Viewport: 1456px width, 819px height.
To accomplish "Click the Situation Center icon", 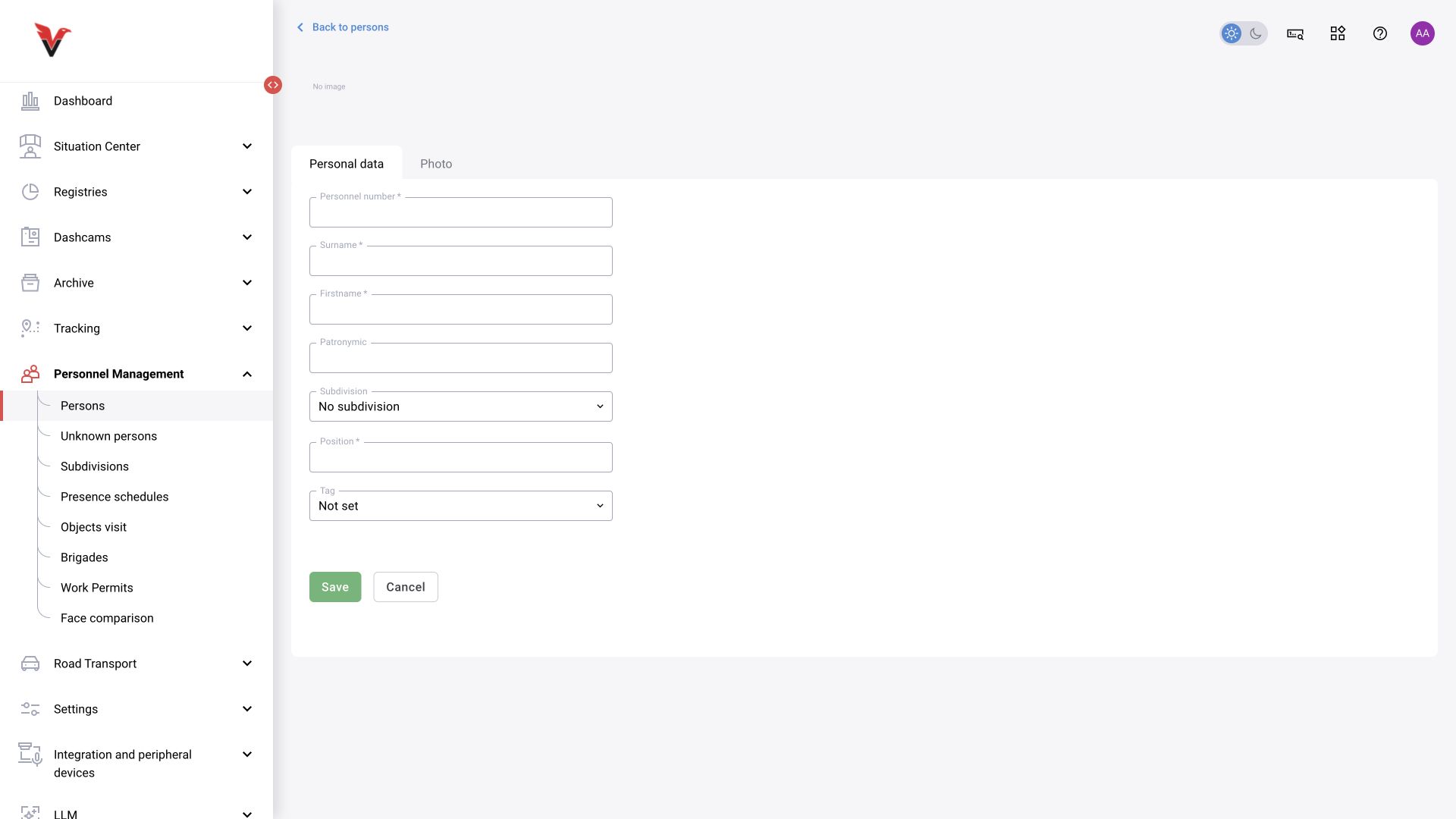I will point(30,146).
